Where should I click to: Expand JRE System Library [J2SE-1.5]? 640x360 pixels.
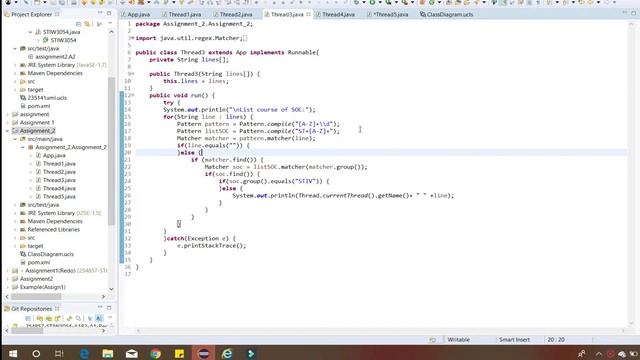tap(16, 213)
